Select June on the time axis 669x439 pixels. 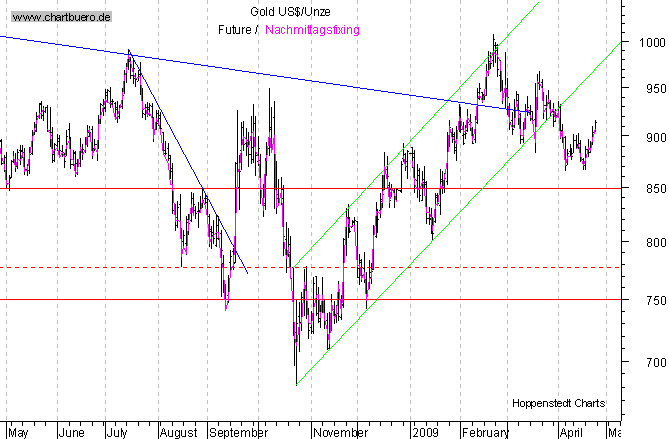[71, 433]
